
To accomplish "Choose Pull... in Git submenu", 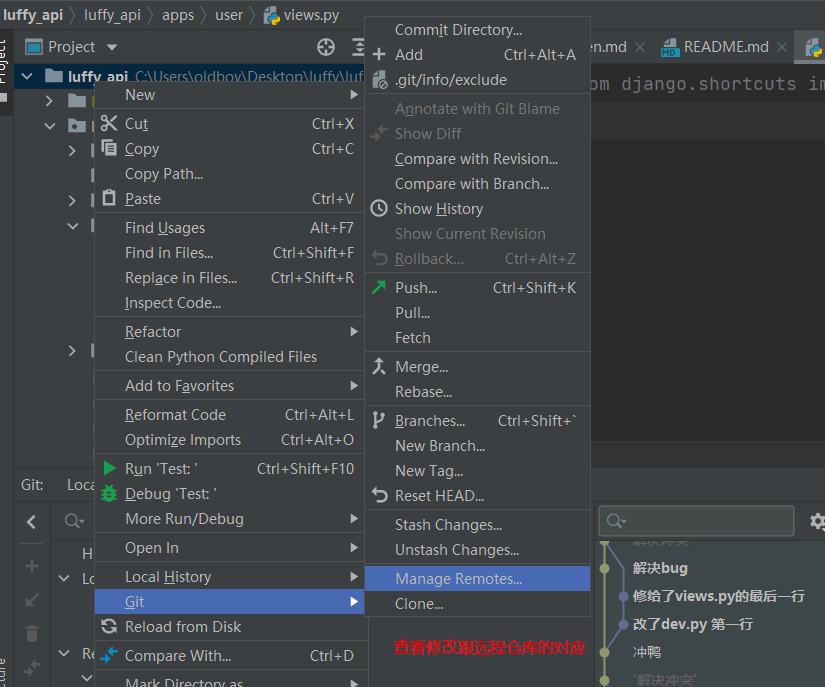I will (477, 312).
